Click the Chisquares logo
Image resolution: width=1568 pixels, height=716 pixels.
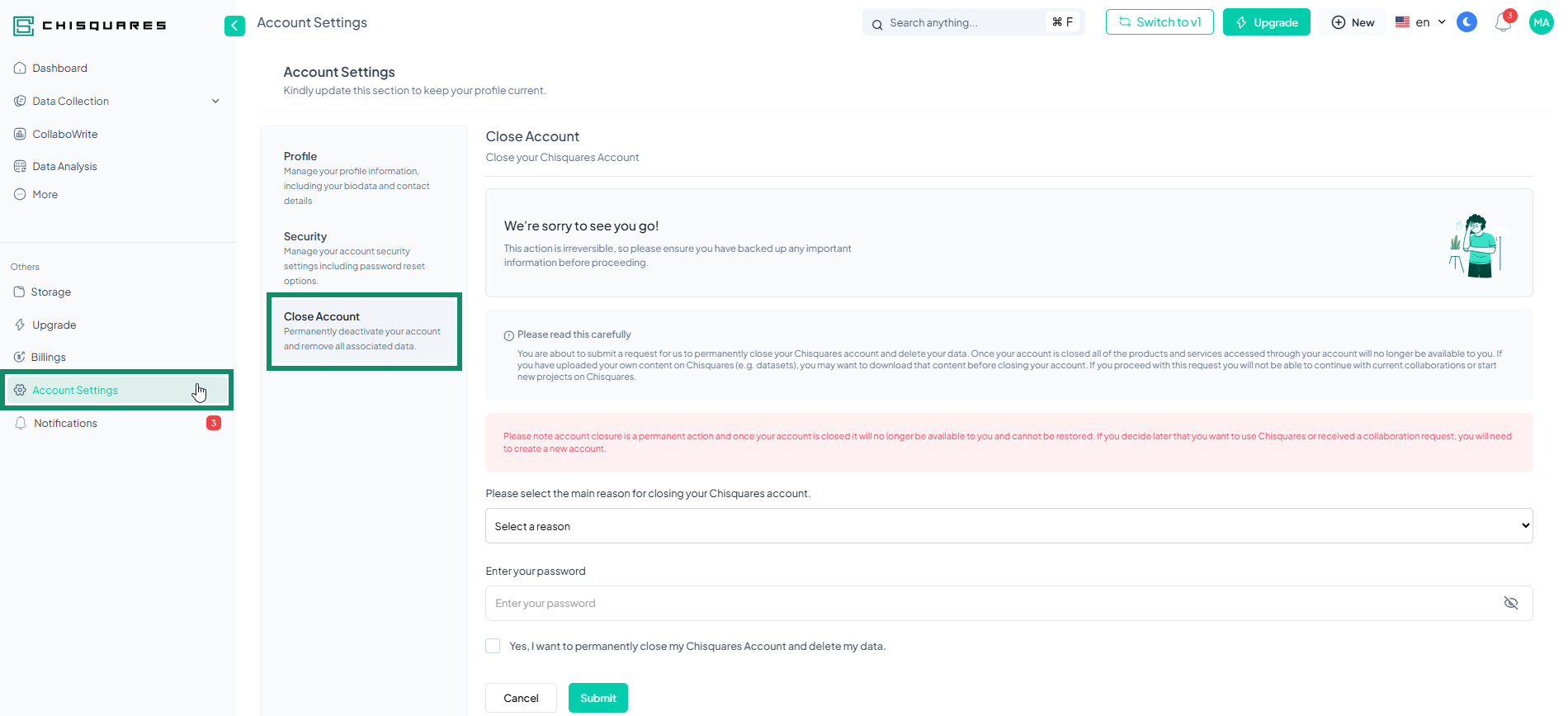tap(90, 26)
